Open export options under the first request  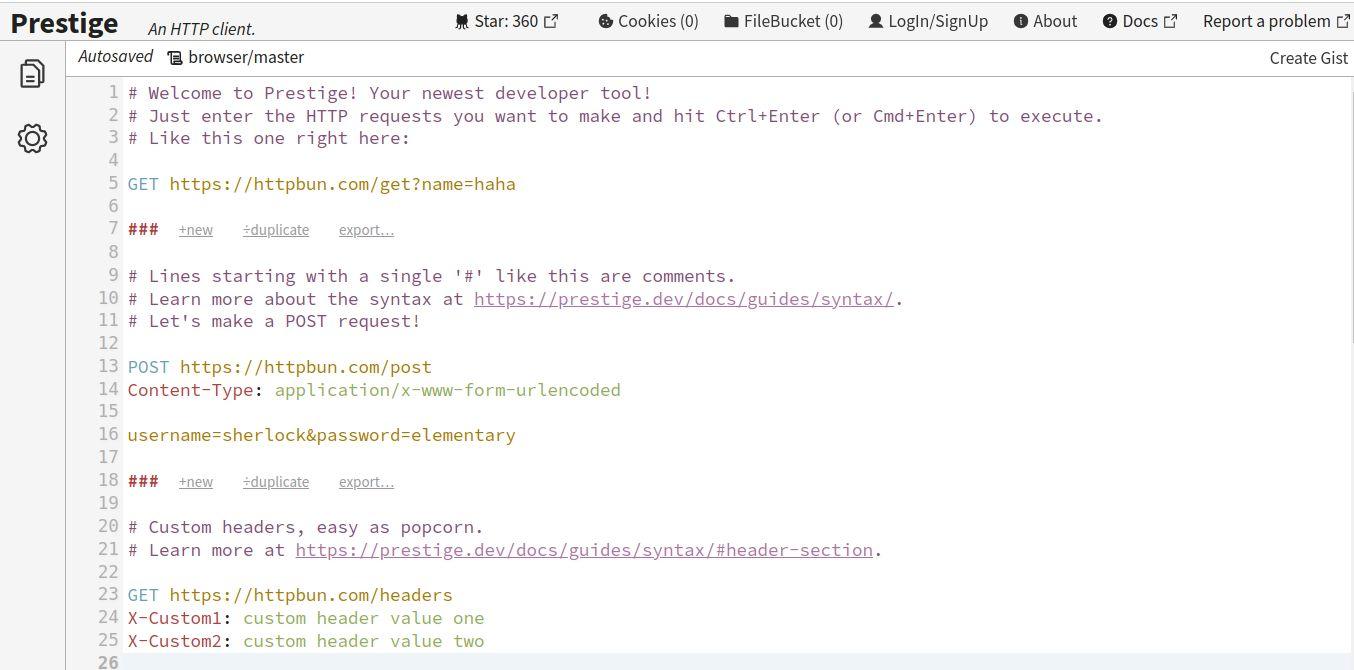coord(366,230)
